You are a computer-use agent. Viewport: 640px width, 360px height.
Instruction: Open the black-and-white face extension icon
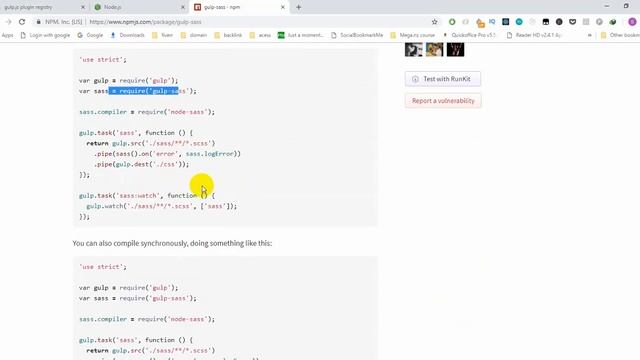[546, 22]
